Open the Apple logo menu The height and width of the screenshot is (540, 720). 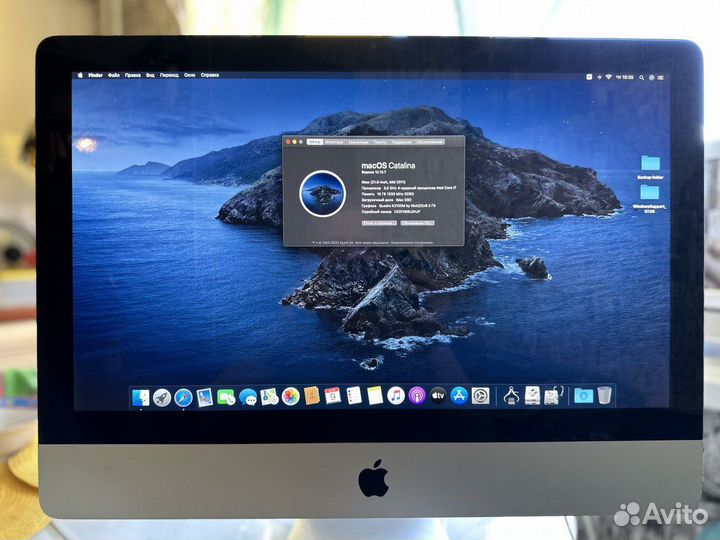(x=80, y=75)
